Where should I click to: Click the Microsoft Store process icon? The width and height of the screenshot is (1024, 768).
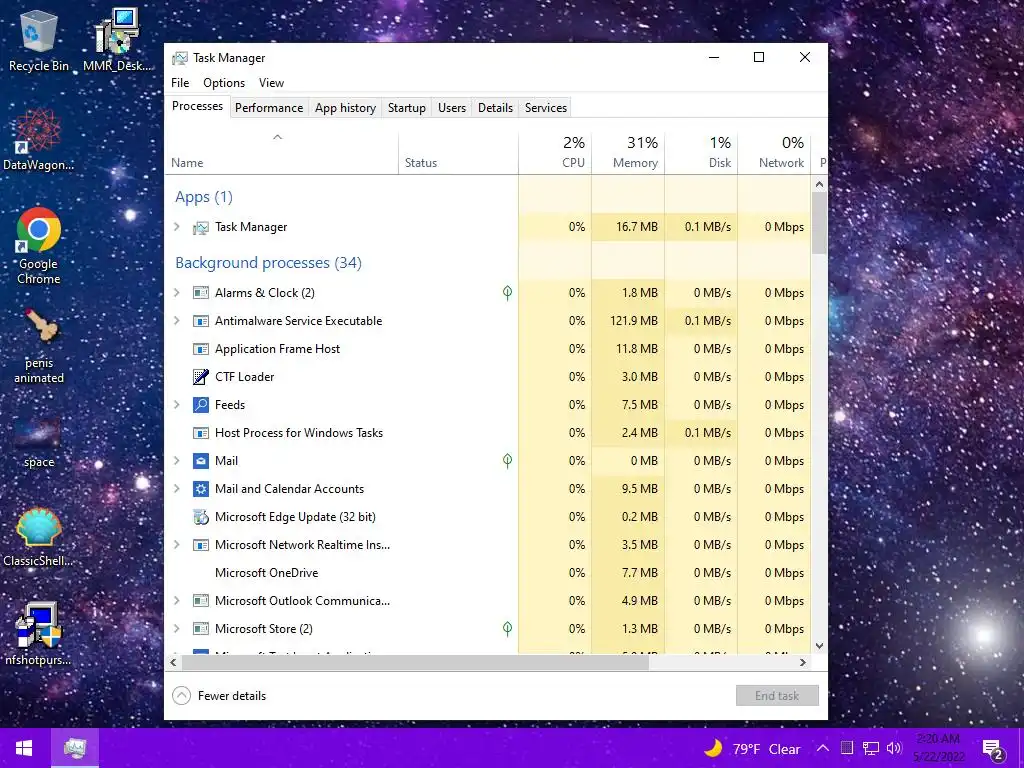coord(200,629)
